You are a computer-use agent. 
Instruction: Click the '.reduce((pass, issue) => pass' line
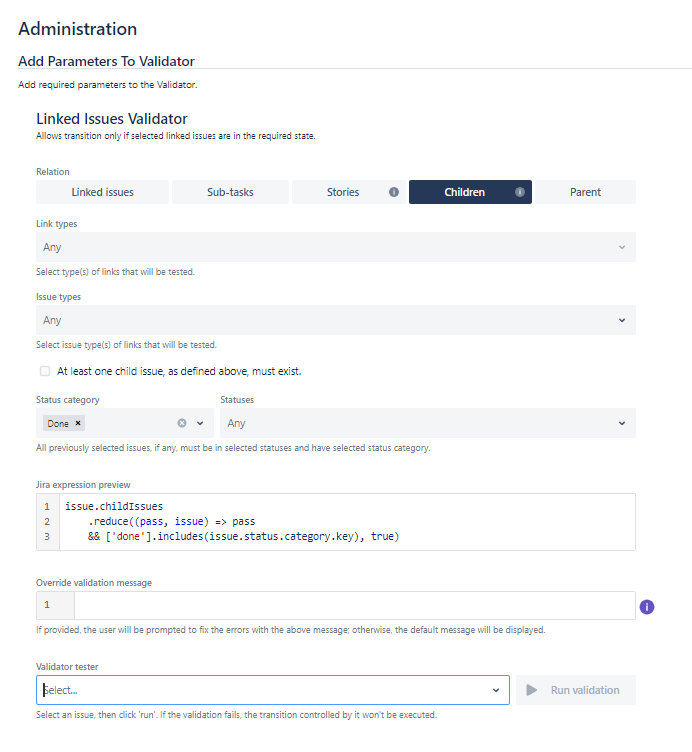click(x=171, y=521)
